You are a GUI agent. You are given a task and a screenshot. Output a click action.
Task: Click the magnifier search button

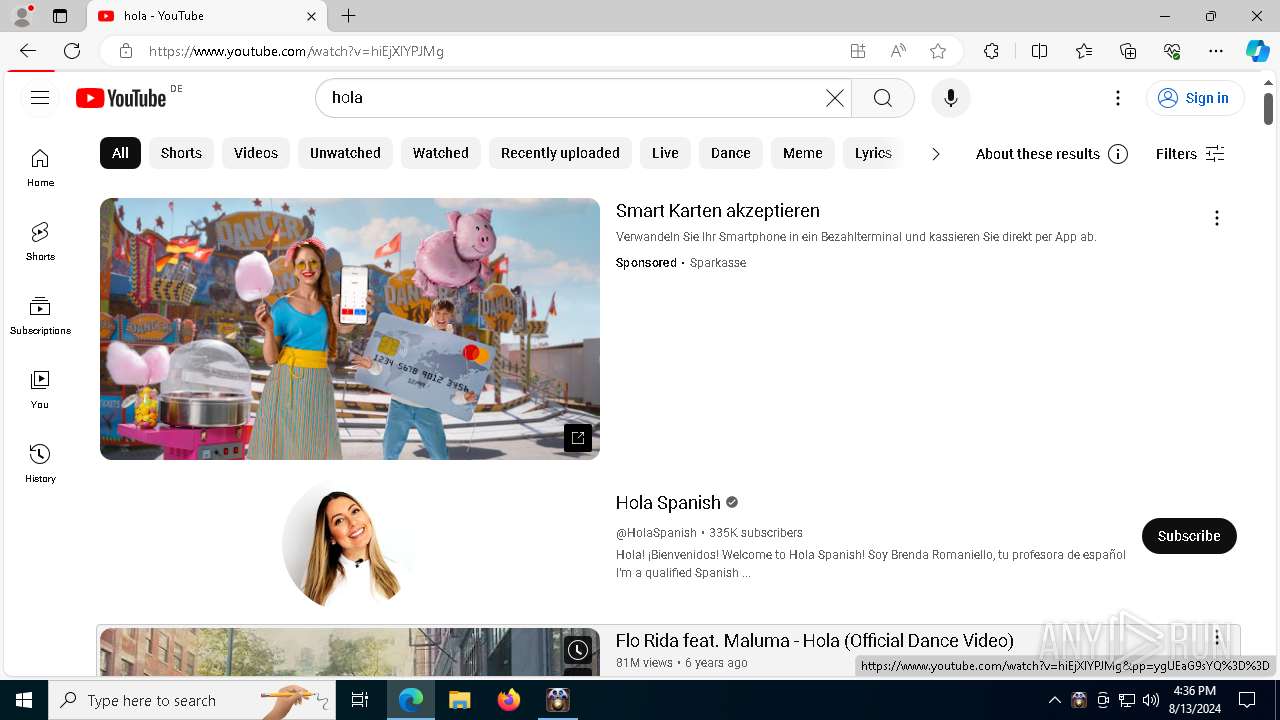pyautogui.click(x=883, y=98)
